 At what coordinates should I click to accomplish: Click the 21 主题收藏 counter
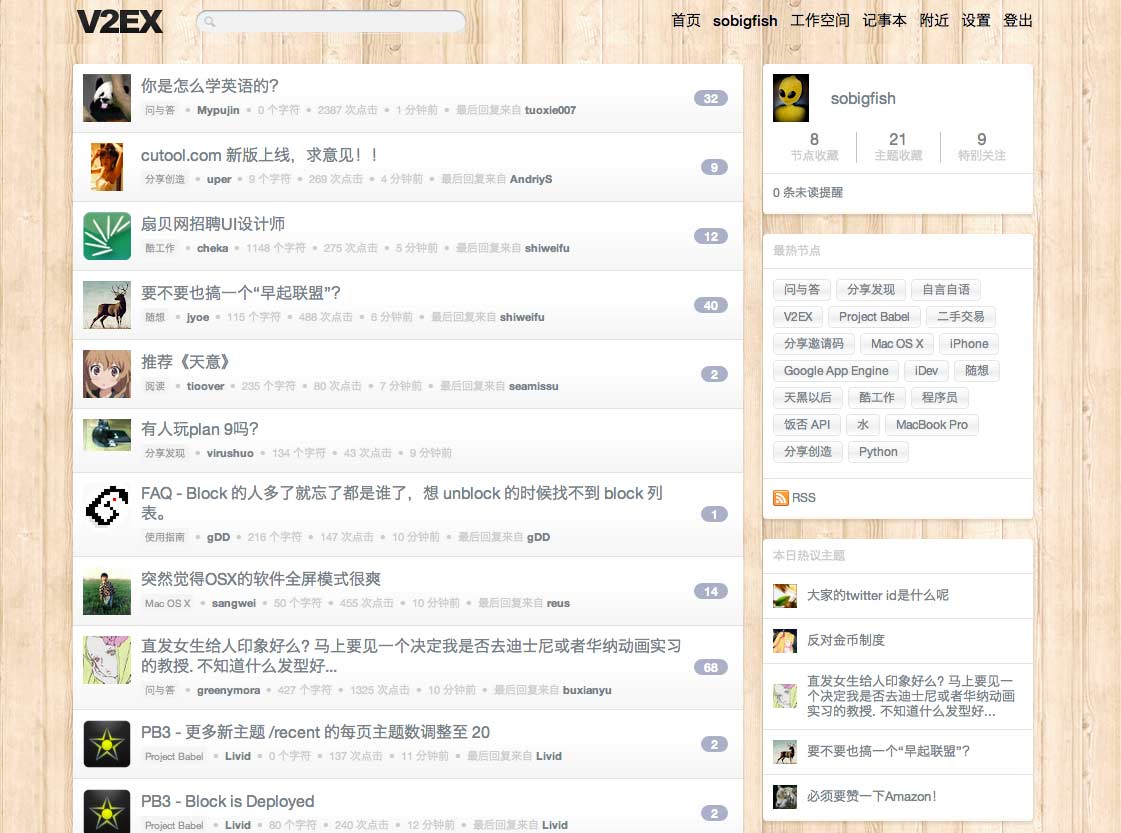898,146
